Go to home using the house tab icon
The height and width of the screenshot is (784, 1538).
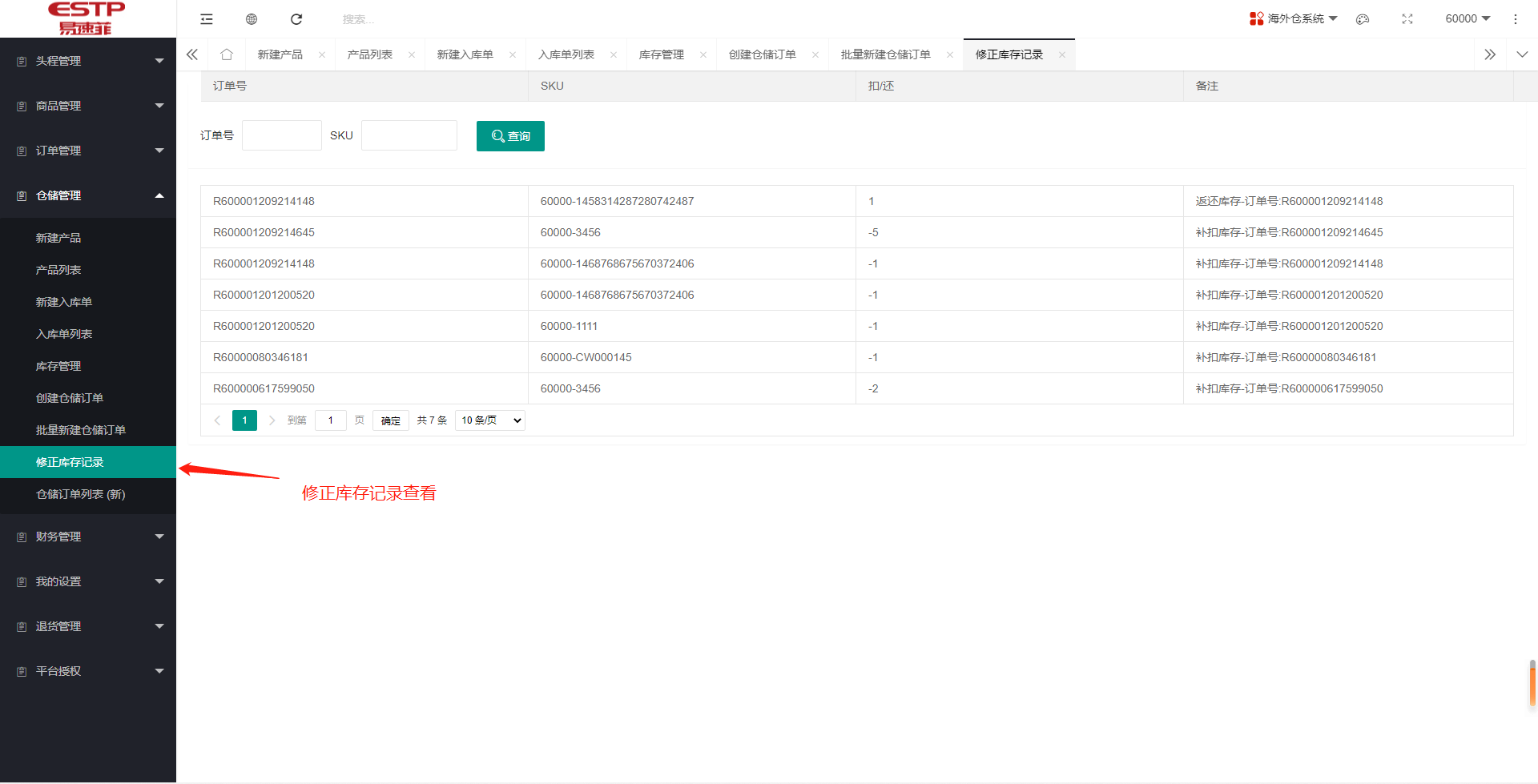click(227, 54)
